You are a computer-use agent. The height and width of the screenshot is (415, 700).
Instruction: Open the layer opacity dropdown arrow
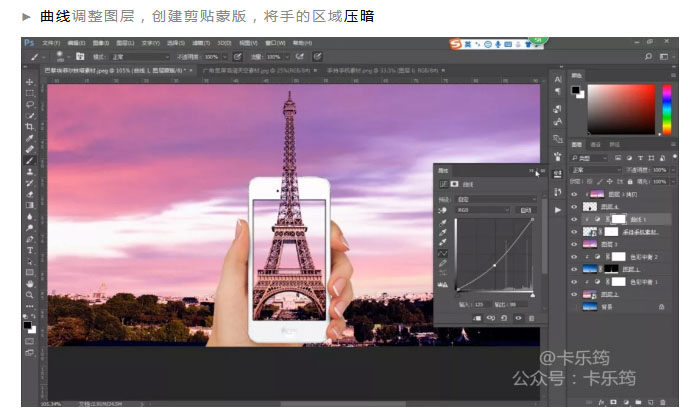(x=673, y=170)
